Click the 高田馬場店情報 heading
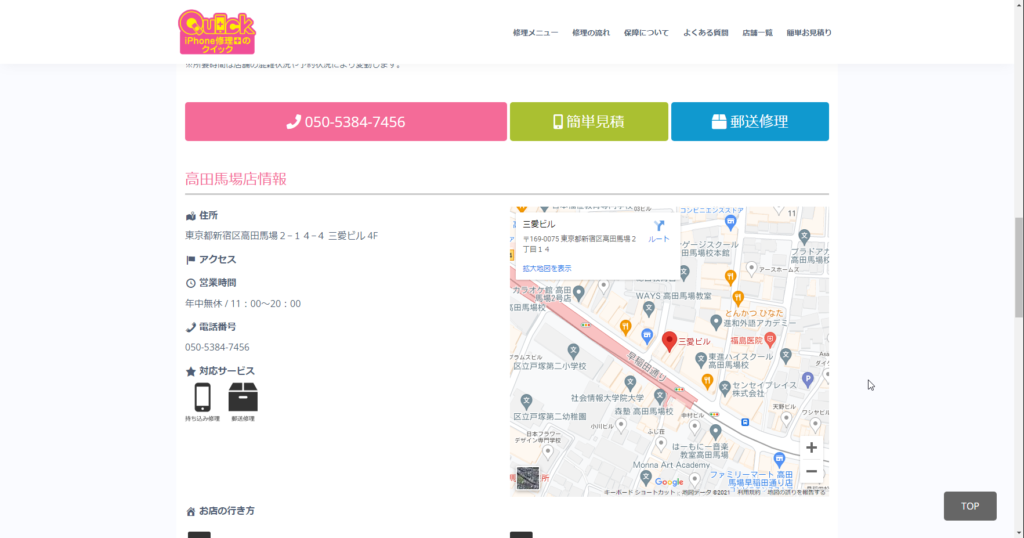This screenshot has width=1024, height=538. (236, 179)
